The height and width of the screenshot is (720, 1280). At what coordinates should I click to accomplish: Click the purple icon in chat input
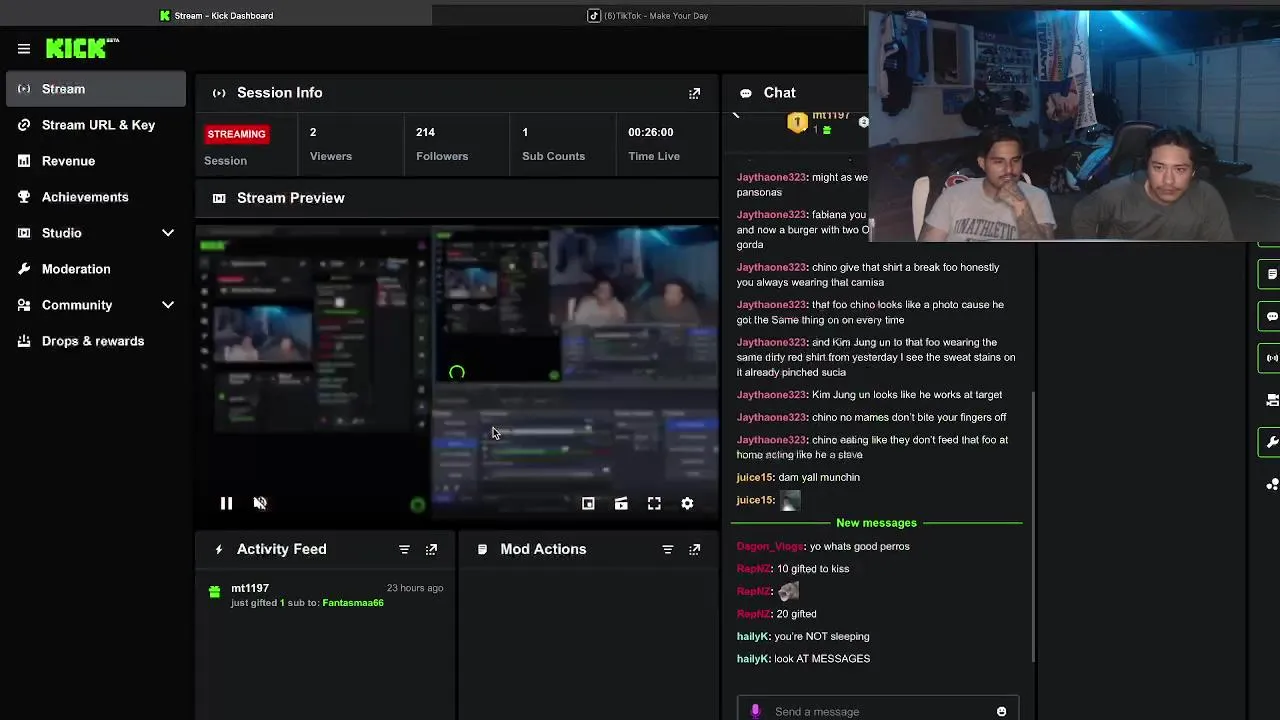(x=755, y=711)
